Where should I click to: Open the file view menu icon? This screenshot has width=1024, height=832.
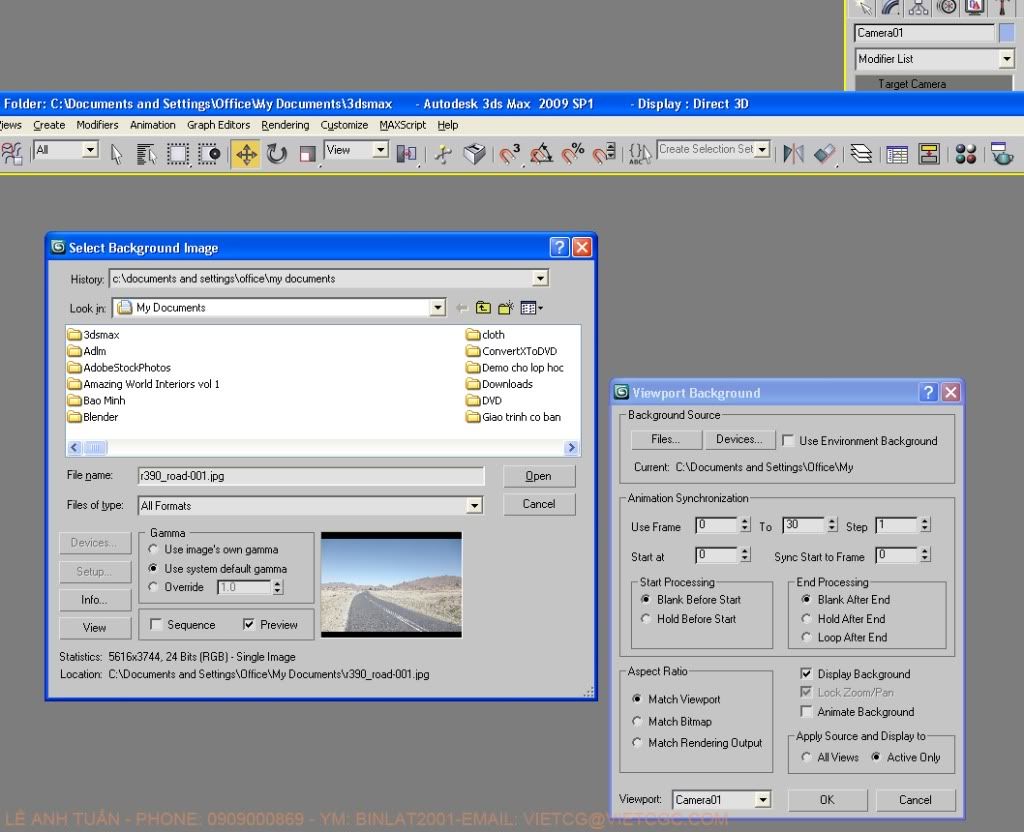531,308
